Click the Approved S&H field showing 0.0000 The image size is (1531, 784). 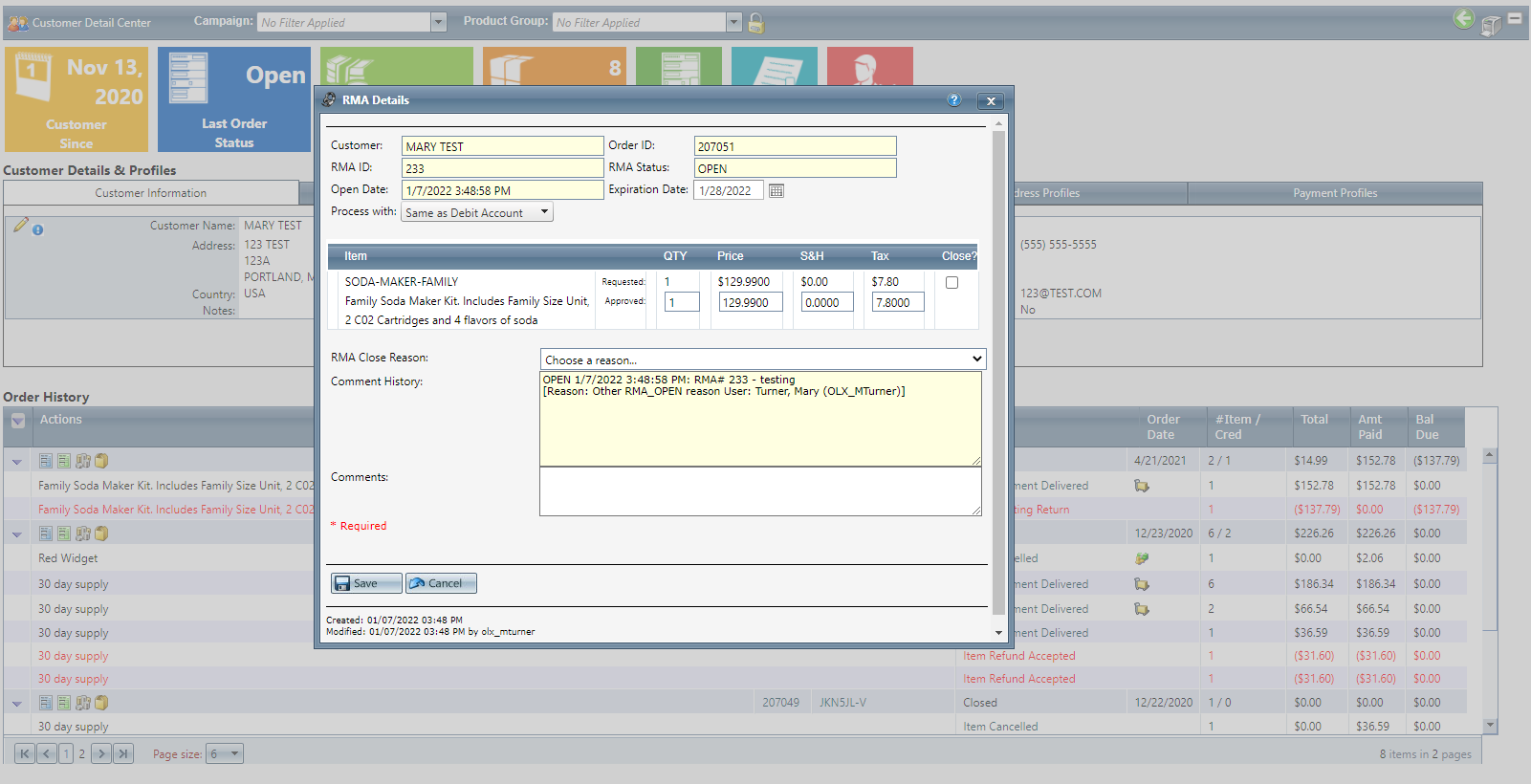click(x=827, y=302)
